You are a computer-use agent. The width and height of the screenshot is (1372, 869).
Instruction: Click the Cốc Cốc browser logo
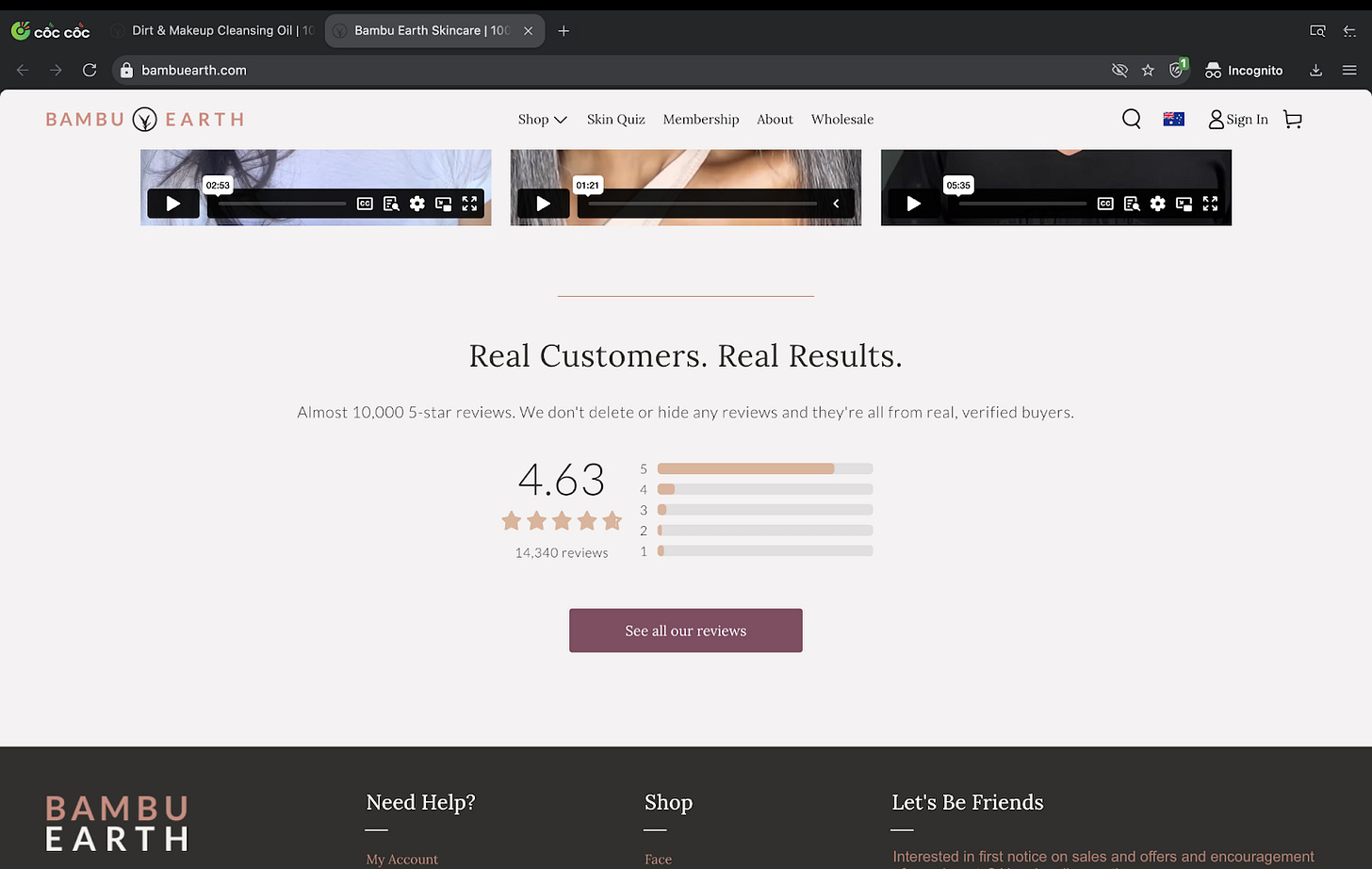[50, 31]
